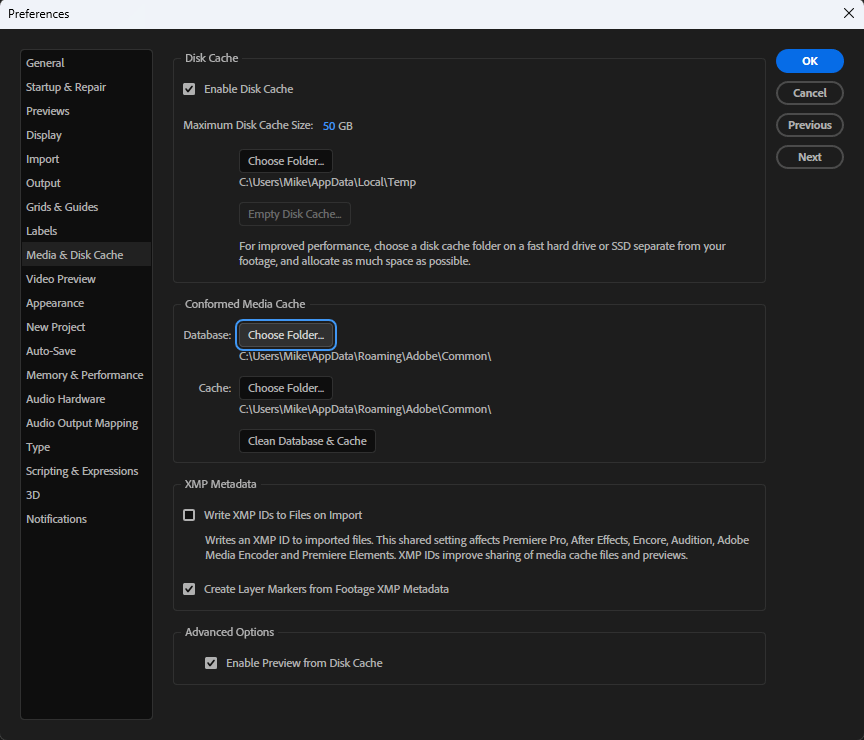Enable Write XMP IDs to Files on Import
This screenshot has height=740, width=864.
pos(189,515)
